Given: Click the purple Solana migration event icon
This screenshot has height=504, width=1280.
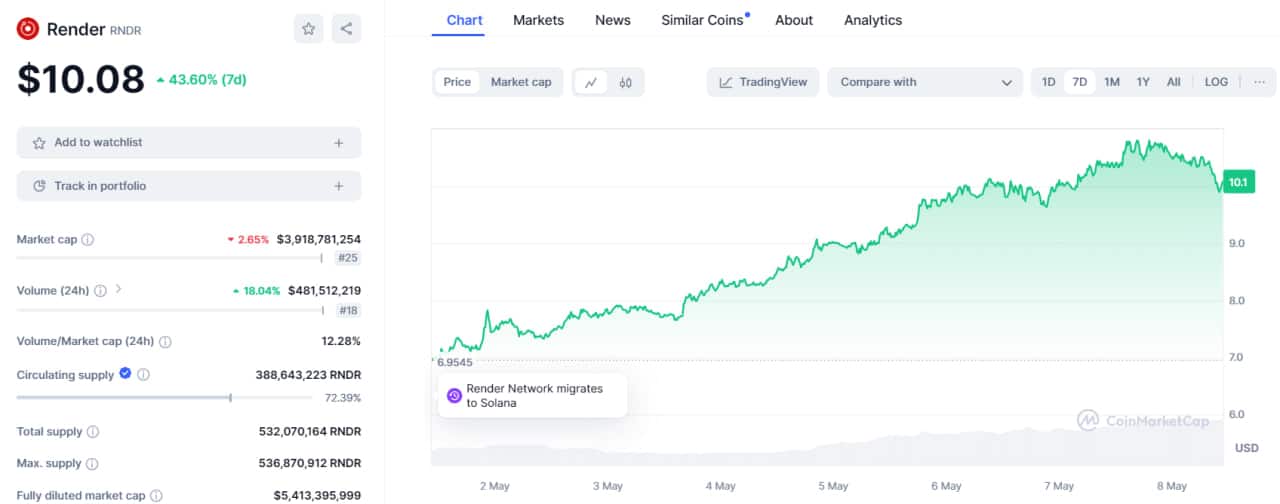Looking at the screenshot, I should 454,396.
